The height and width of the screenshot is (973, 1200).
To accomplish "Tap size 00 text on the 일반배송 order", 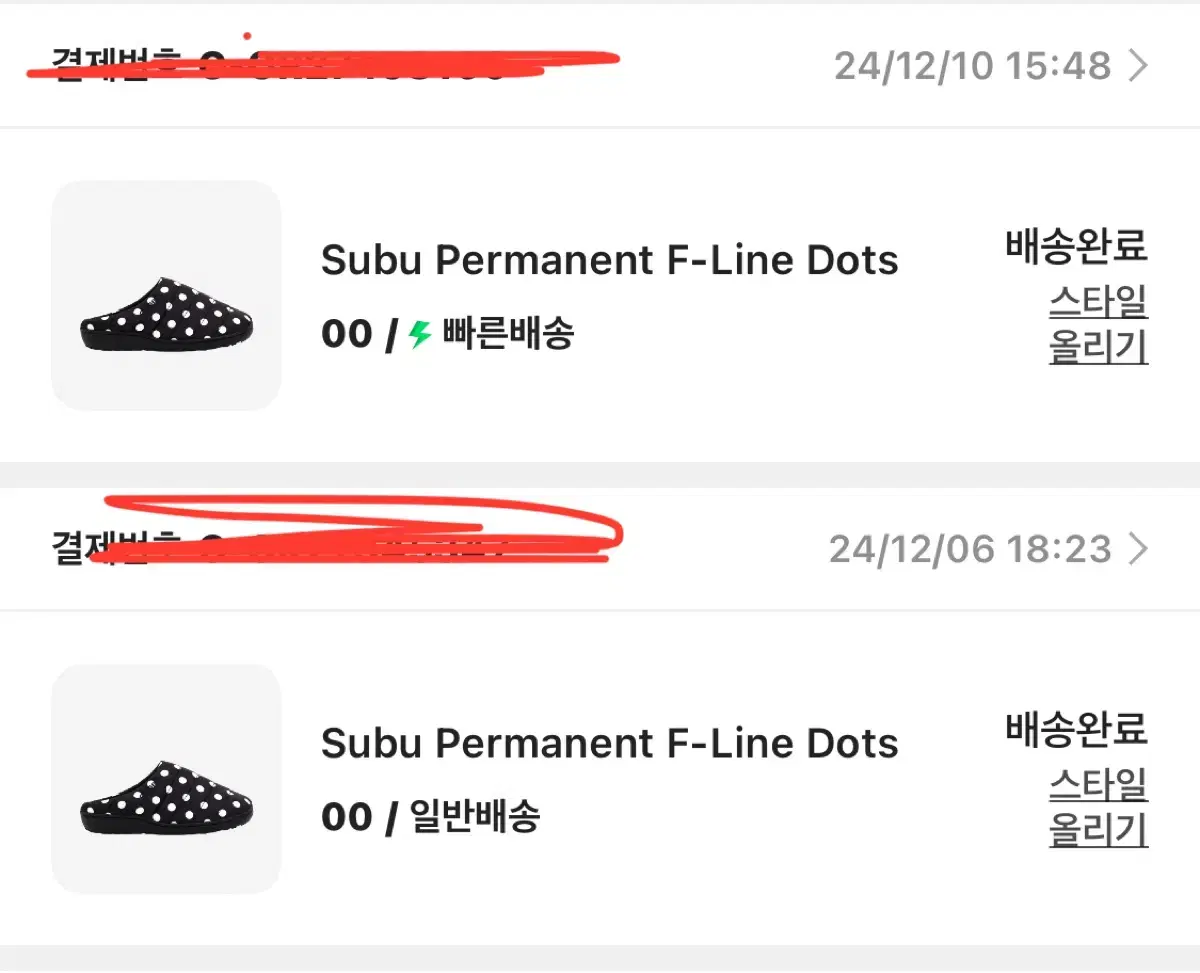I will pyautogui.click(x=346, y=818).
